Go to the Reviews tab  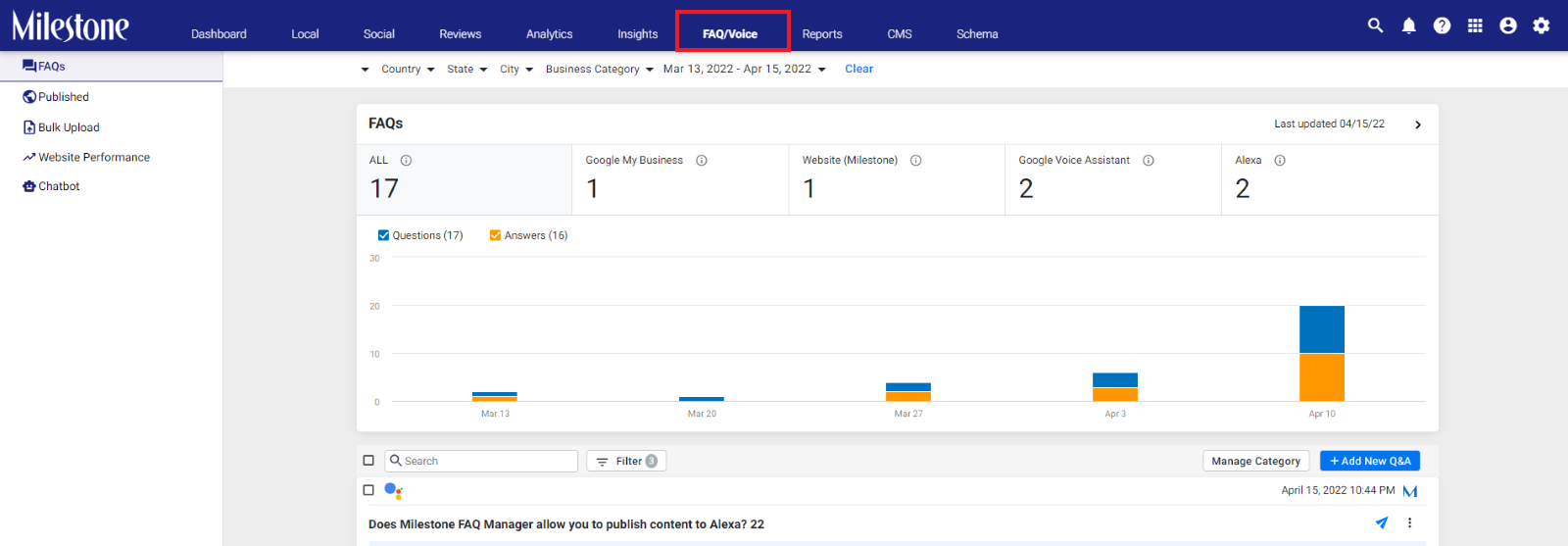460,34
